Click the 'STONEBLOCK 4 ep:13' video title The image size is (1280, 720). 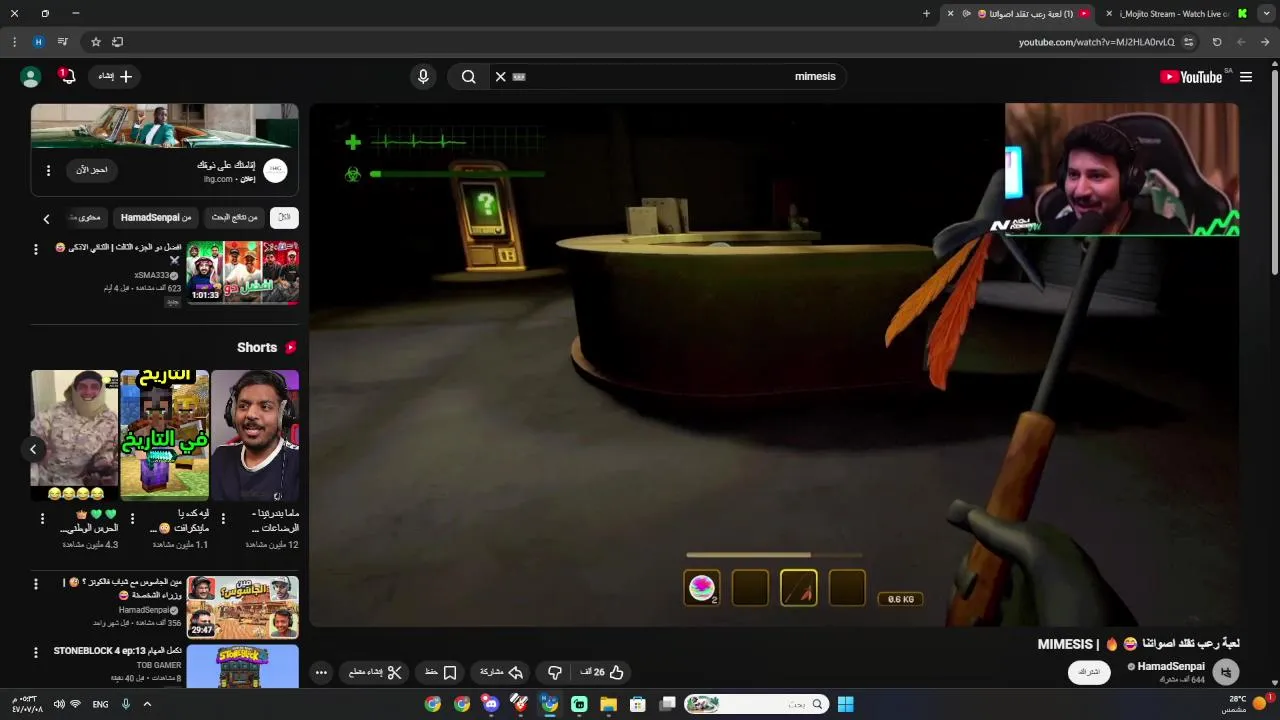click(x=117, y=651)
